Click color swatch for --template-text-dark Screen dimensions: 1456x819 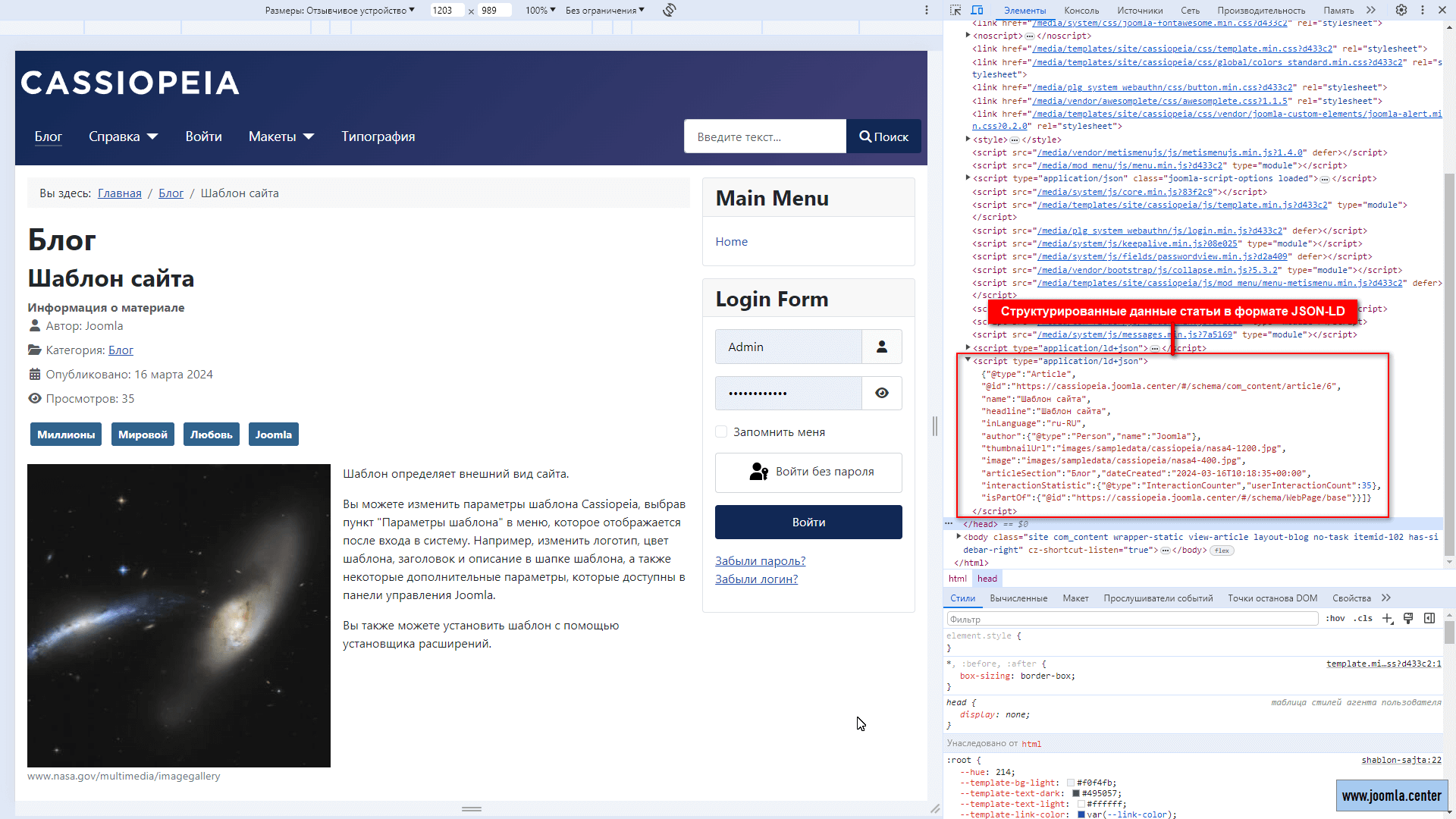click(x=1076, y=793)
